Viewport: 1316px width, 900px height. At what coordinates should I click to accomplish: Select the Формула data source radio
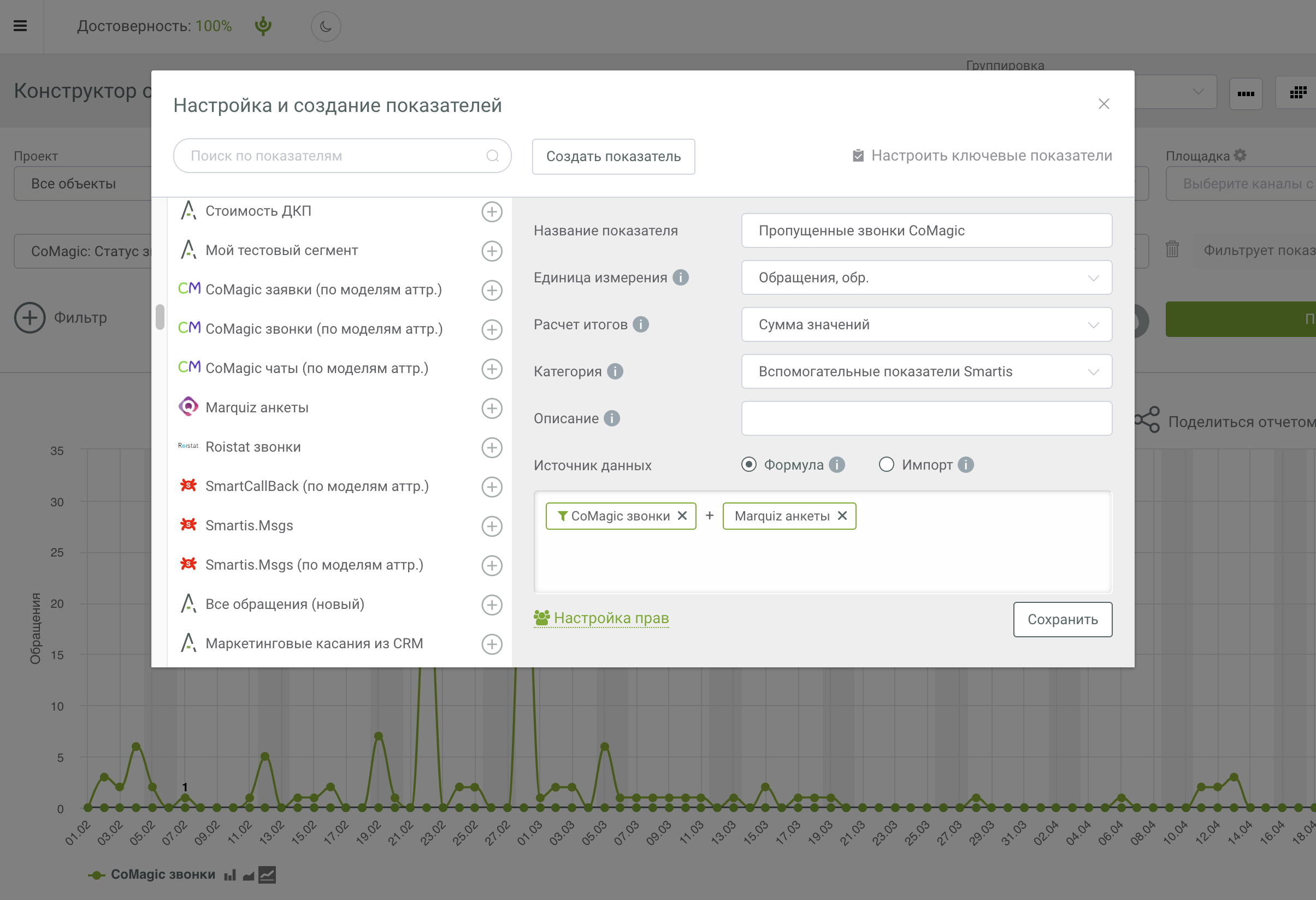[748, 465]
